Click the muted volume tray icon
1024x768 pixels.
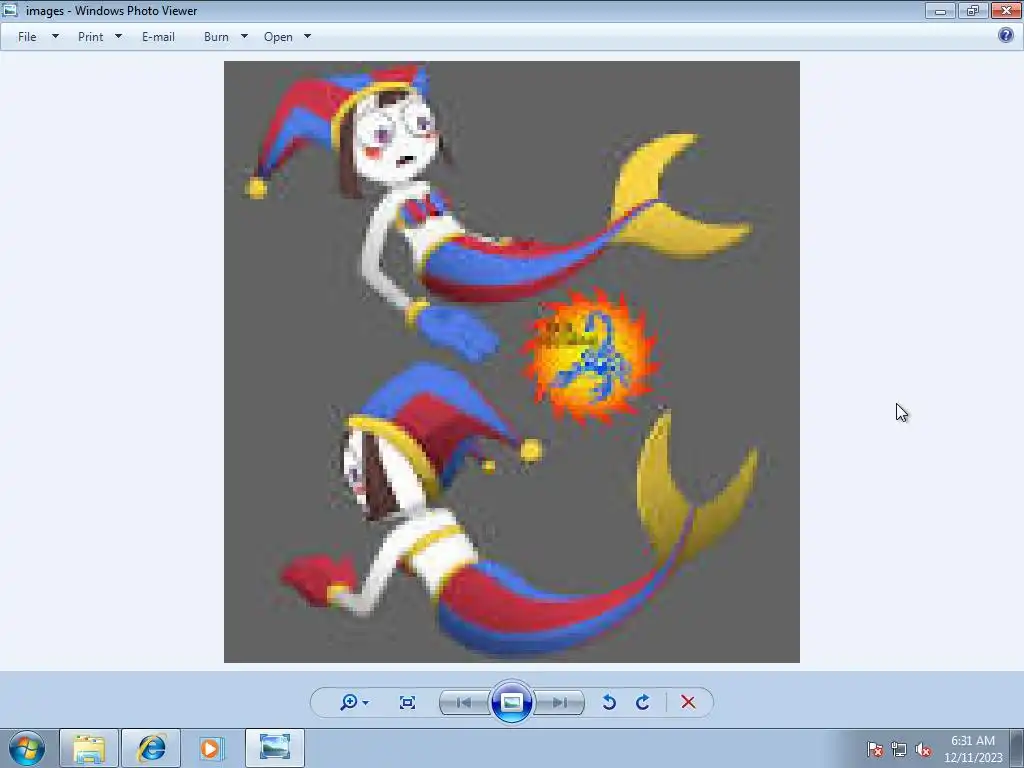[923, 749]
